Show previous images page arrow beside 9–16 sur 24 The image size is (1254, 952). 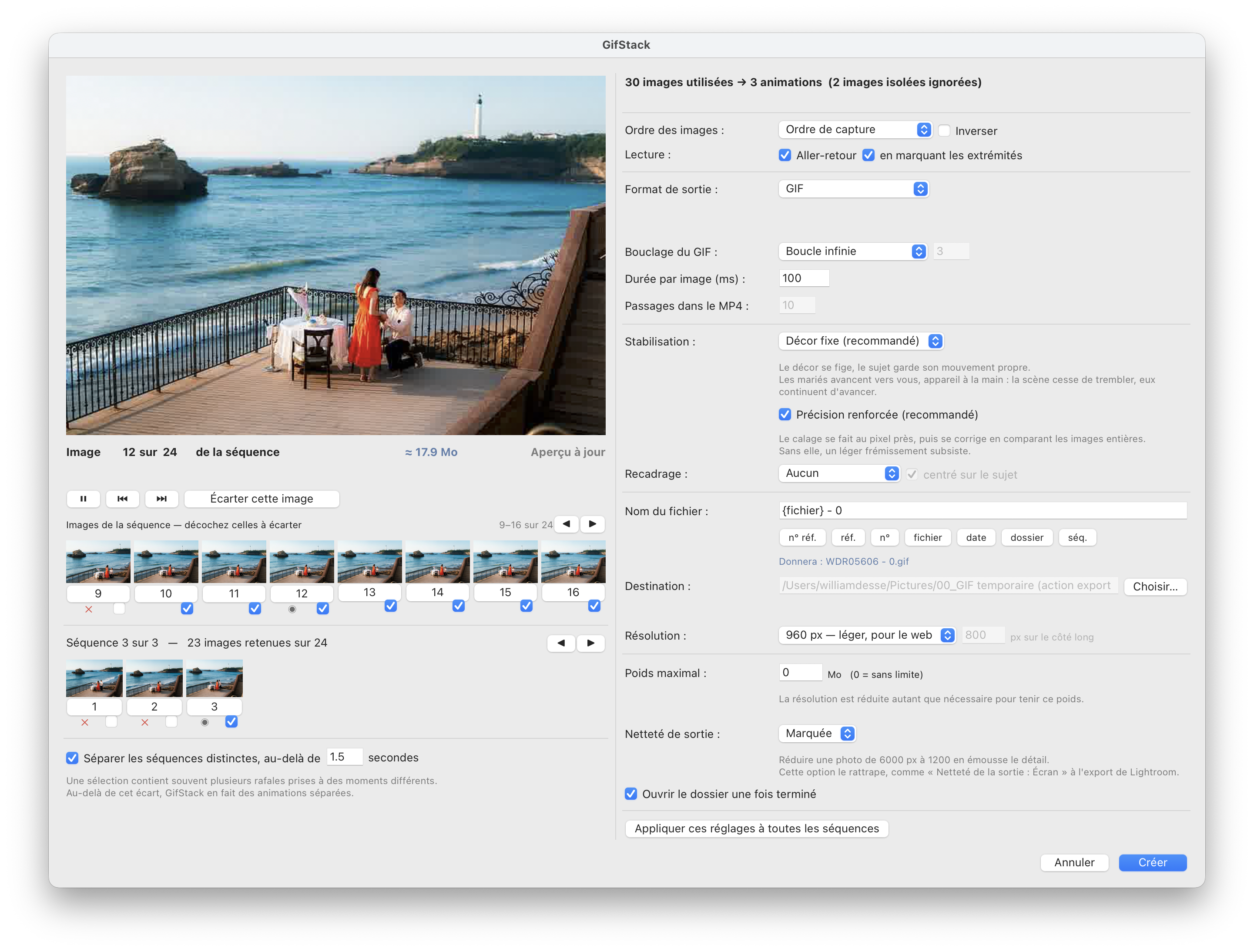567,524
